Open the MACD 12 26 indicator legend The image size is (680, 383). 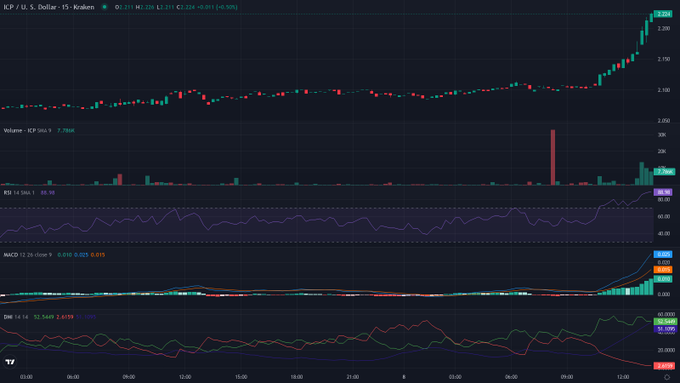pyautogui.click(x=28, y=255)
